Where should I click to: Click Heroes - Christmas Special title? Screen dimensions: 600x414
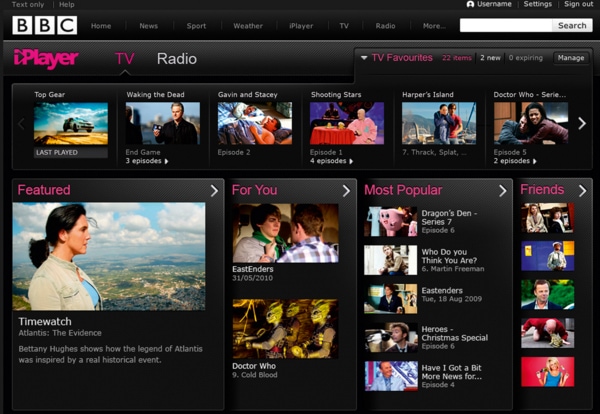point(455,333)
